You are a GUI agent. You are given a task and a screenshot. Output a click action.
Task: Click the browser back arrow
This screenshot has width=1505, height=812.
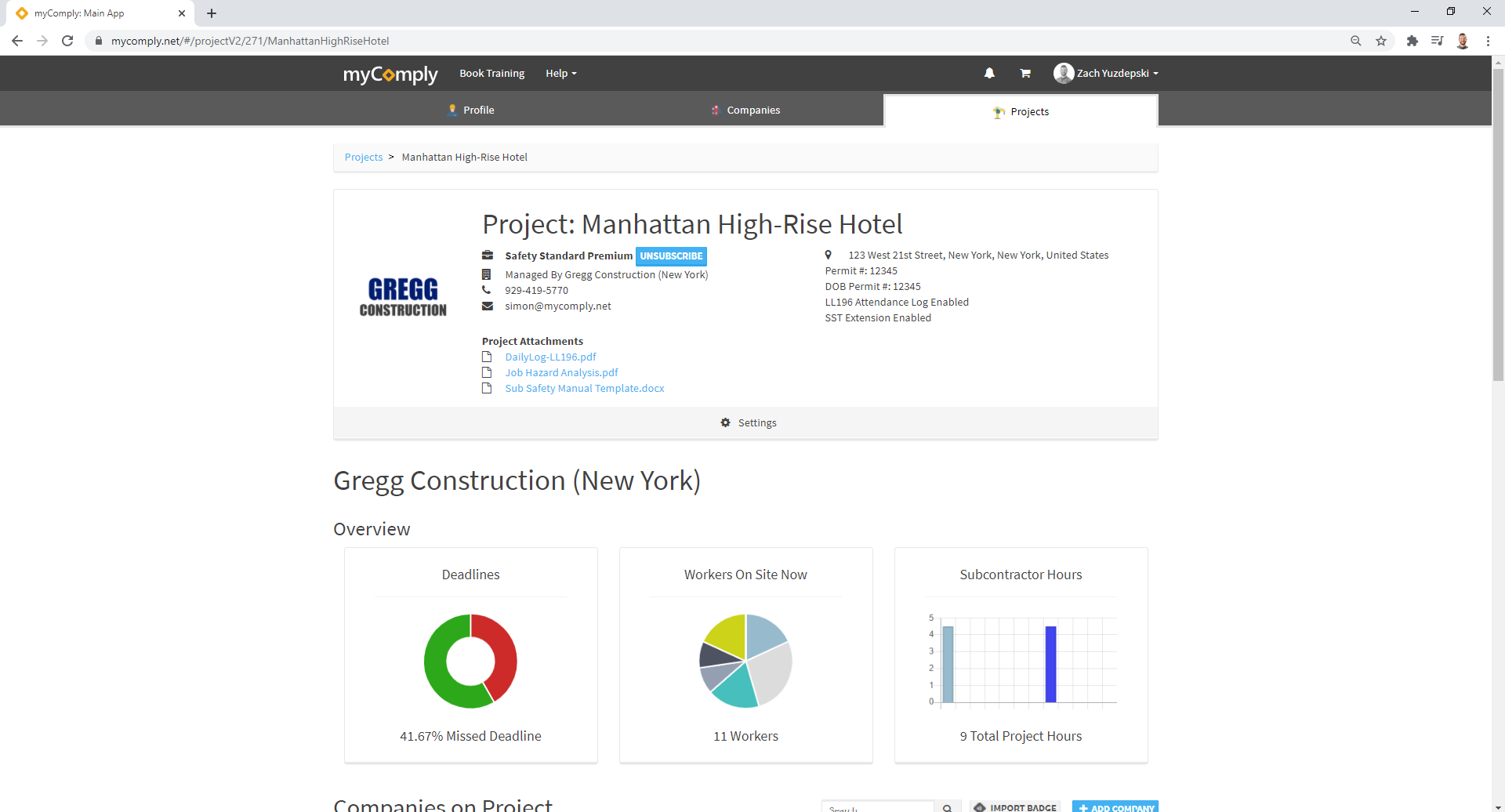pos(17,41)
